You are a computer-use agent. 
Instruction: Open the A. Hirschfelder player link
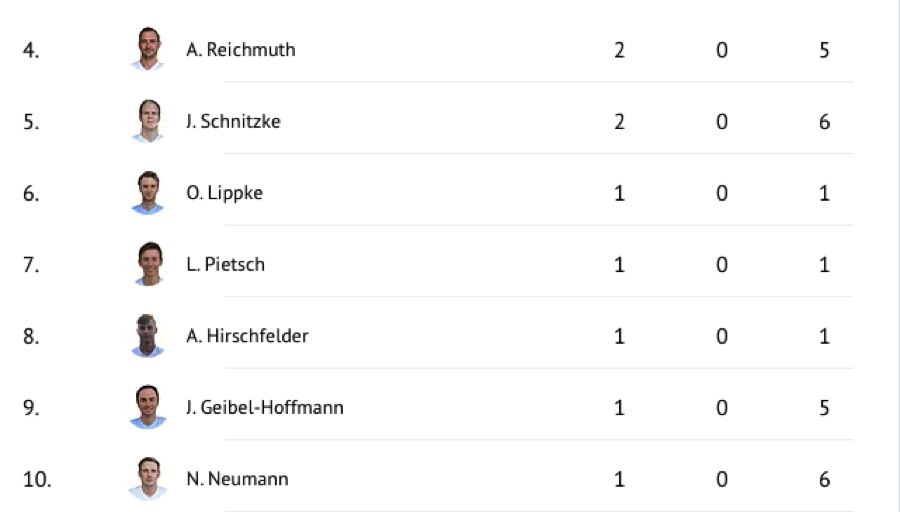point(247,336)
